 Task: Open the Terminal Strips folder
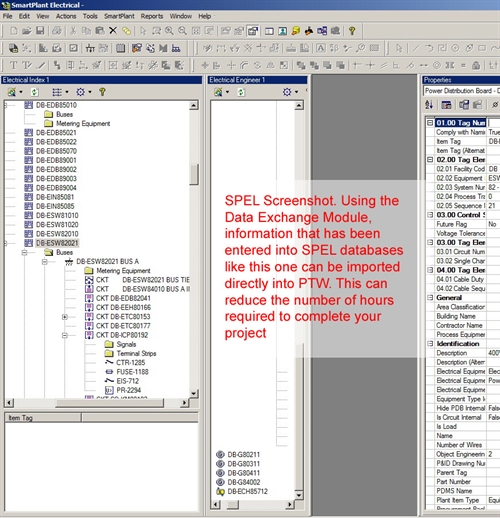tap(136, 353)
